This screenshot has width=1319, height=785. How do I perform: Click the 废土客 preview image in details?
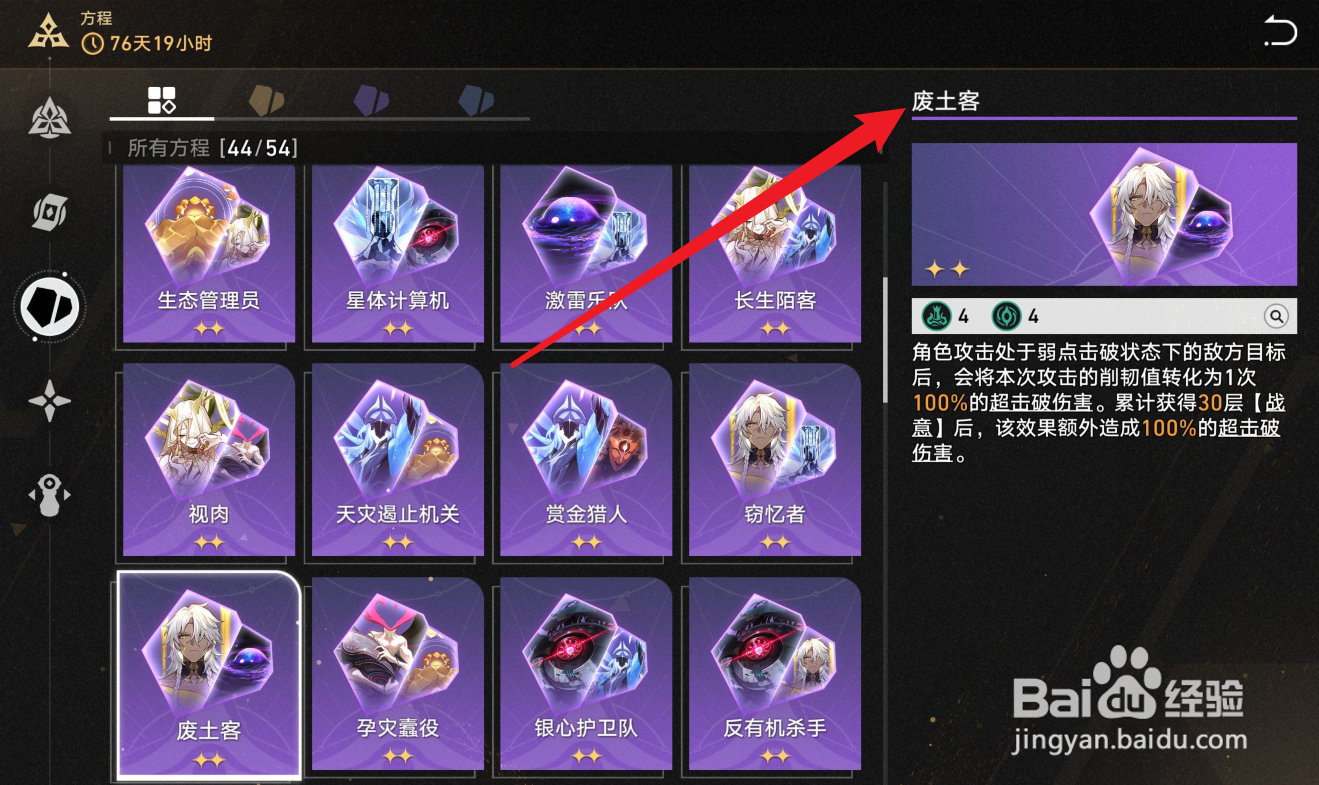click(x=1104, y=215)
